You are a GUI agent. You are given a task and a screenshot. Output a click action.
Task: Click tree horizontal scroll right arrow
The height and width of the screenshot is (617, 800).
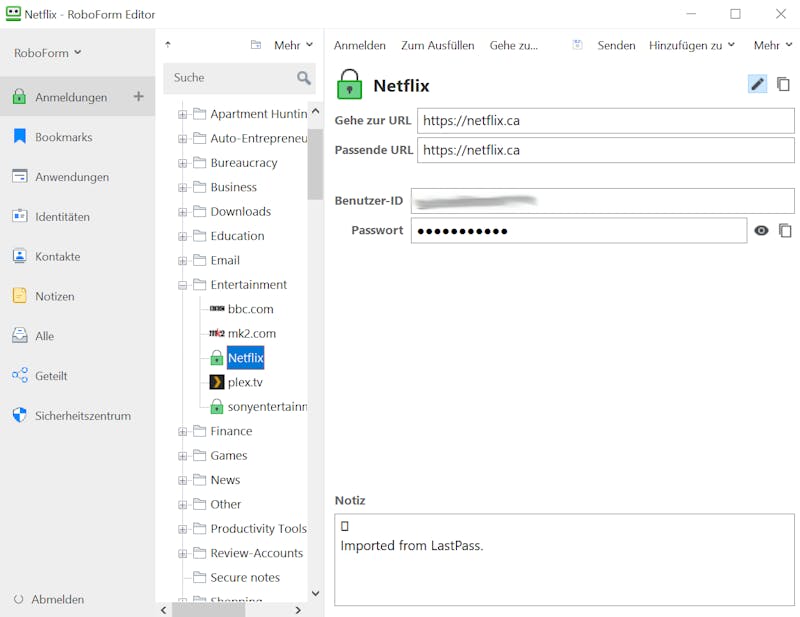point(298,610)
